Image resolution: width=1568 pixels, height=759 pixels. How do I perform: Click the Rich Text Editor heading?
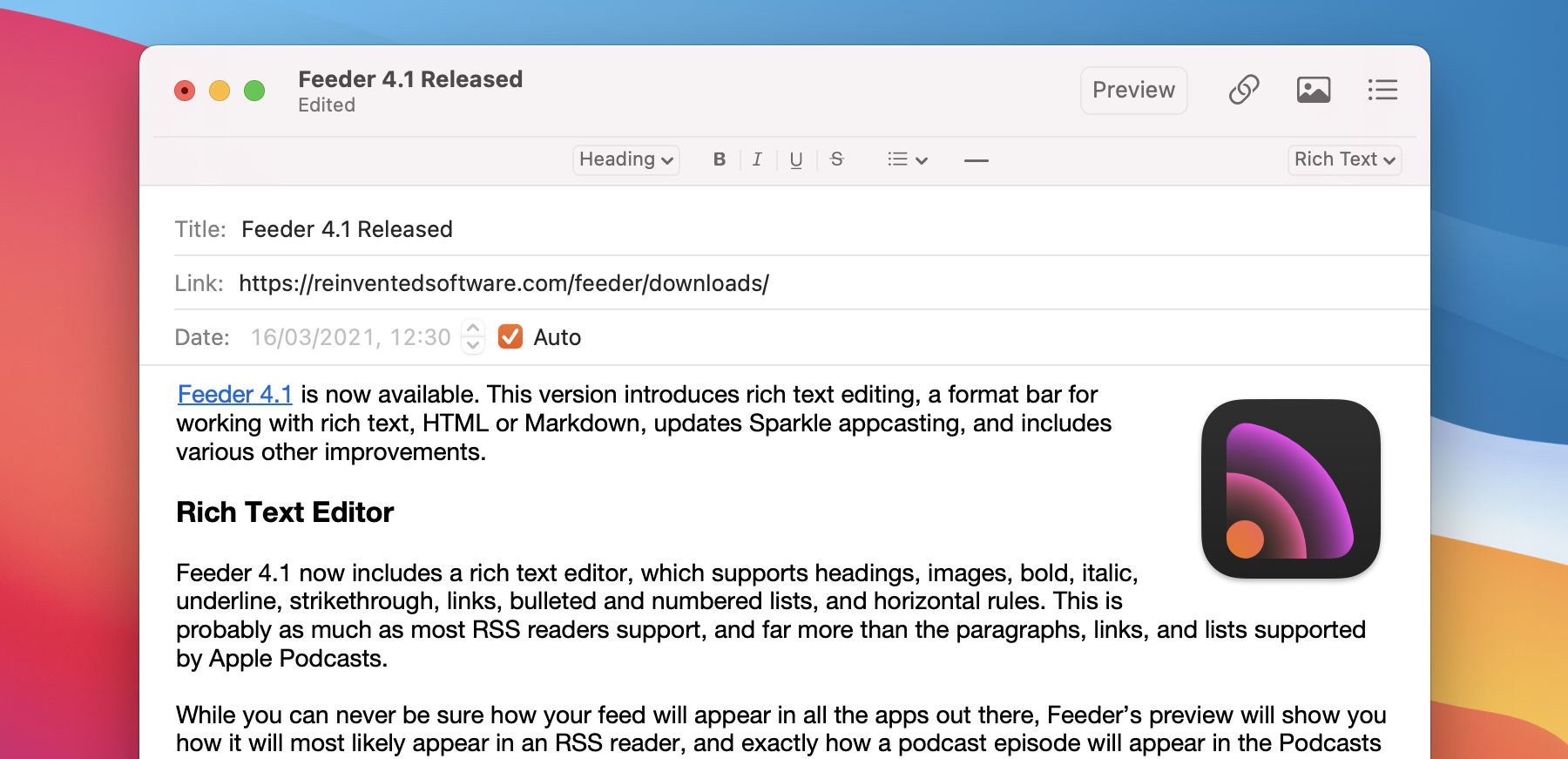point(285,512)
